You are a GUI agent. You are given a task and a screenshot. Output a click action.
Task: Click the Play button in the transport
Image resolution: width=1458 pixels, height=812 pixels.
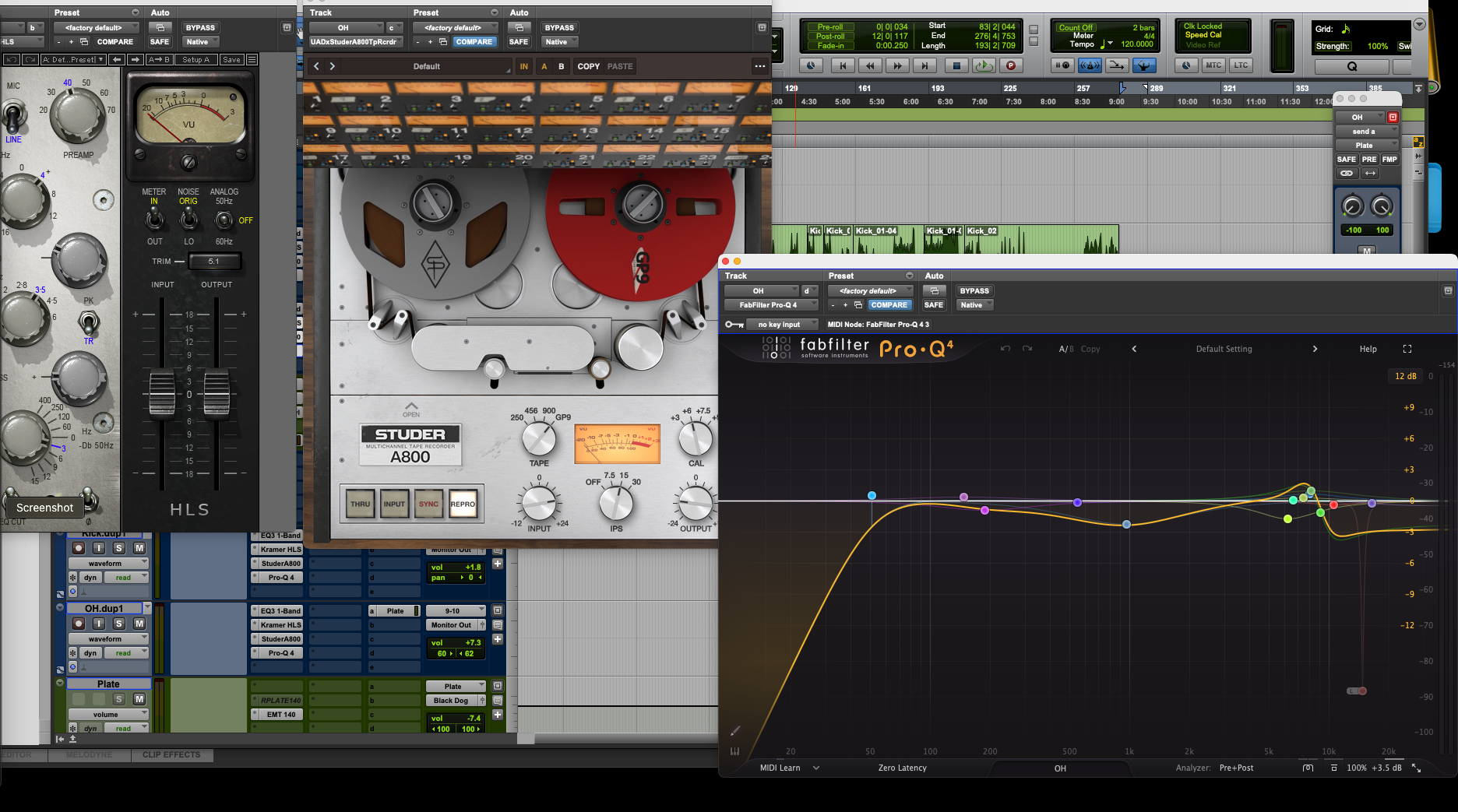984,66
